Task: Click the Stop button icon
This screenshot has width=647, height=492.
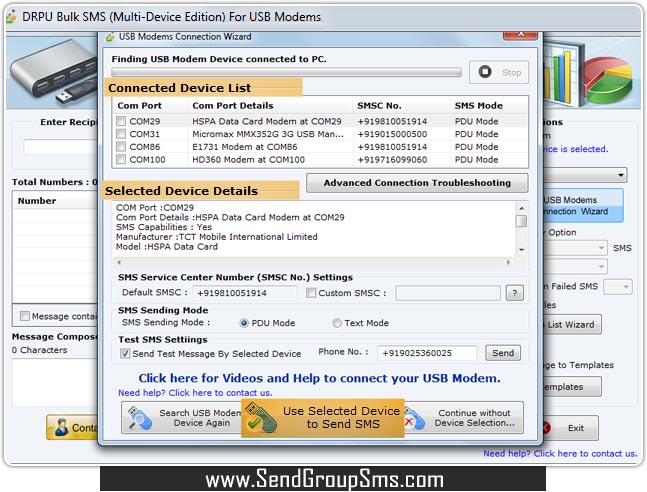Action: tap(485, 72)
